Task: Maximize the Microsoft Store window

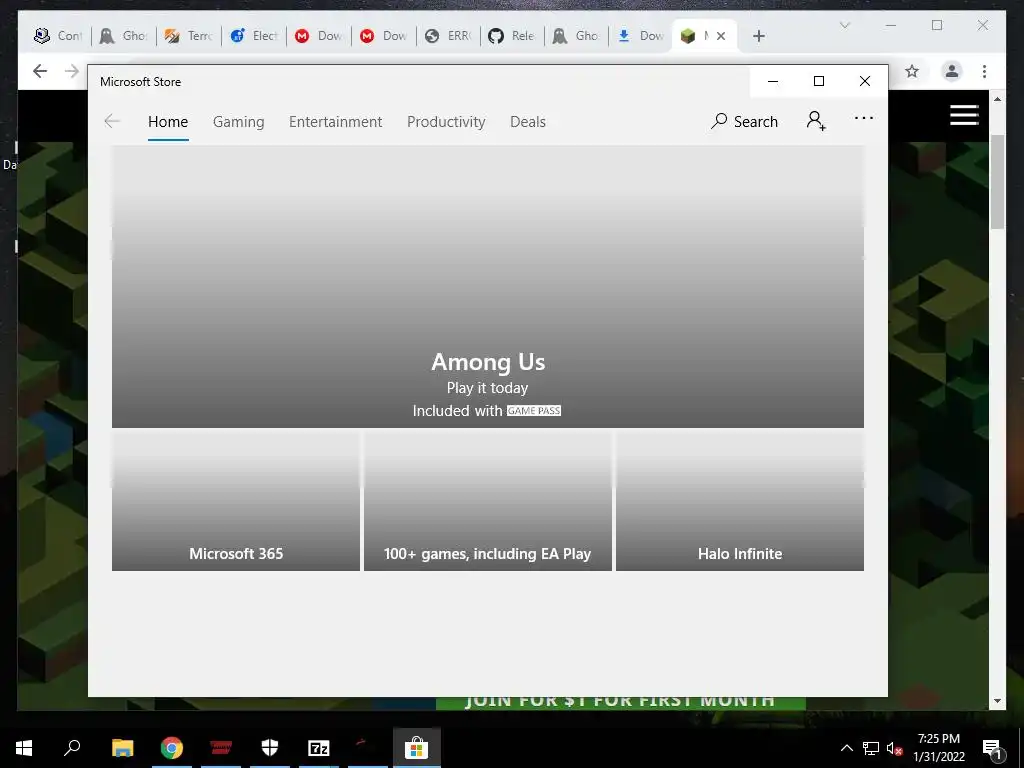Action: click(x=818, y=81)
